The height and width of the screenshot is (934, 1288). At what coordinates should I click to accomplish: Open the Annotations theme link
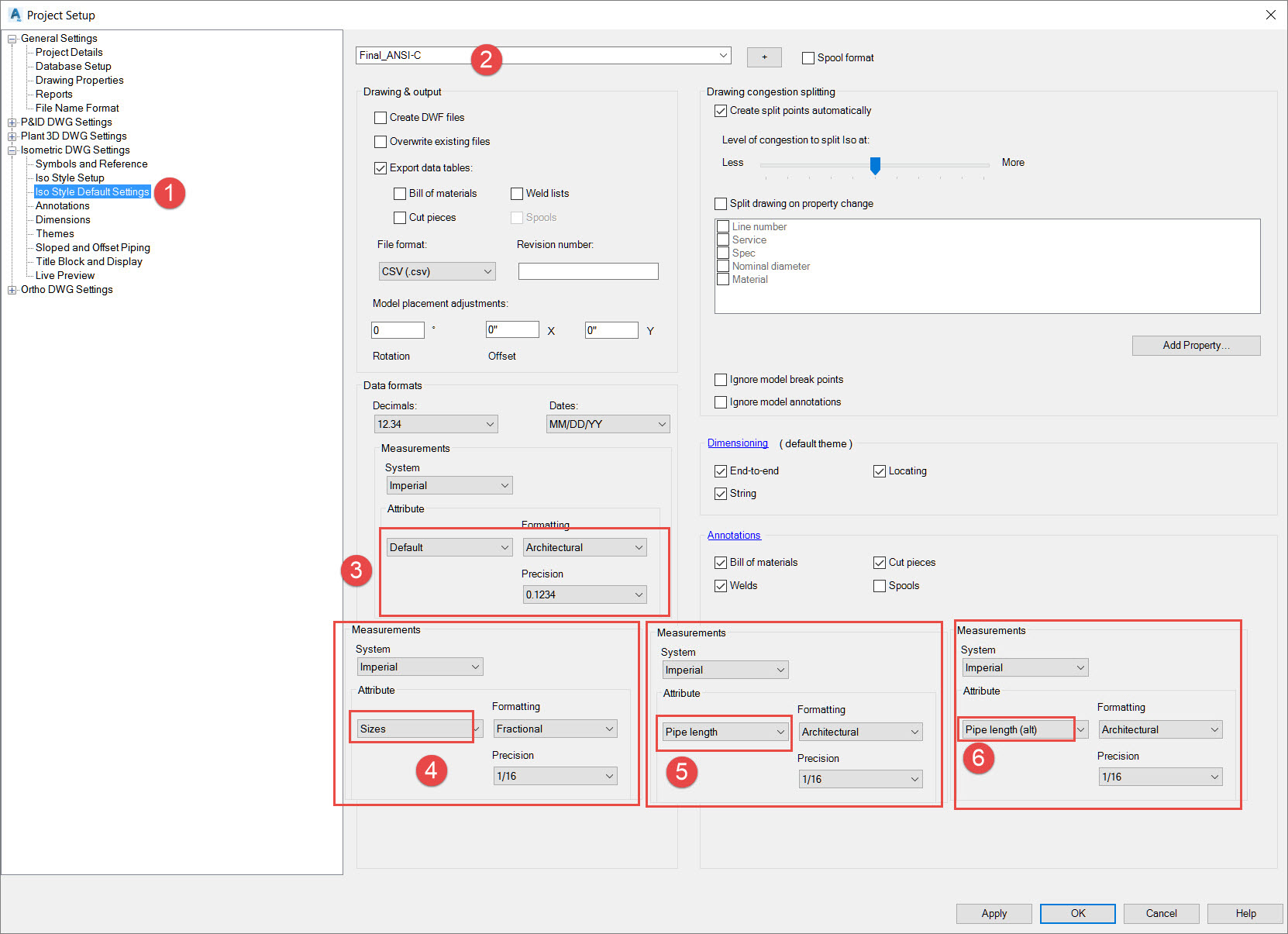(x=733, y=535)
